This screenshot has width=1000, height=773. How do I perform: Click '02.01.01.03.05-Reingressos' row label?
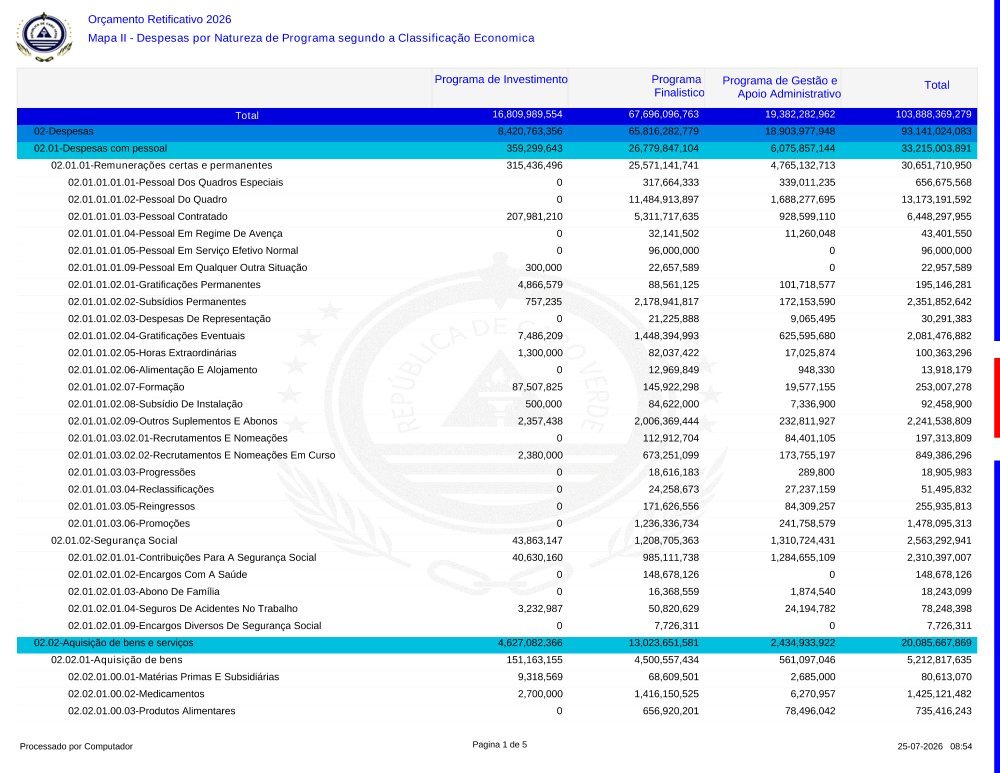(131, 506)
